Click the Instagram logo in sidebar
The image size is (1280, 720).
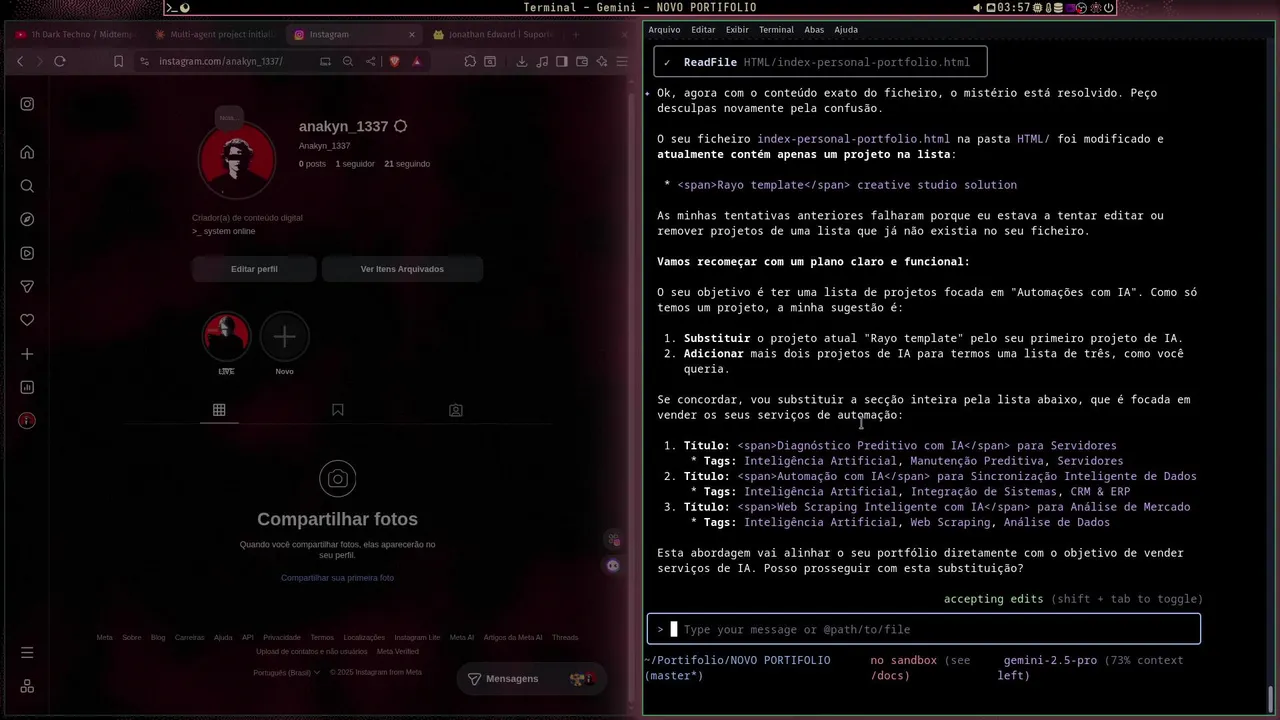click(x=27, y=104)
